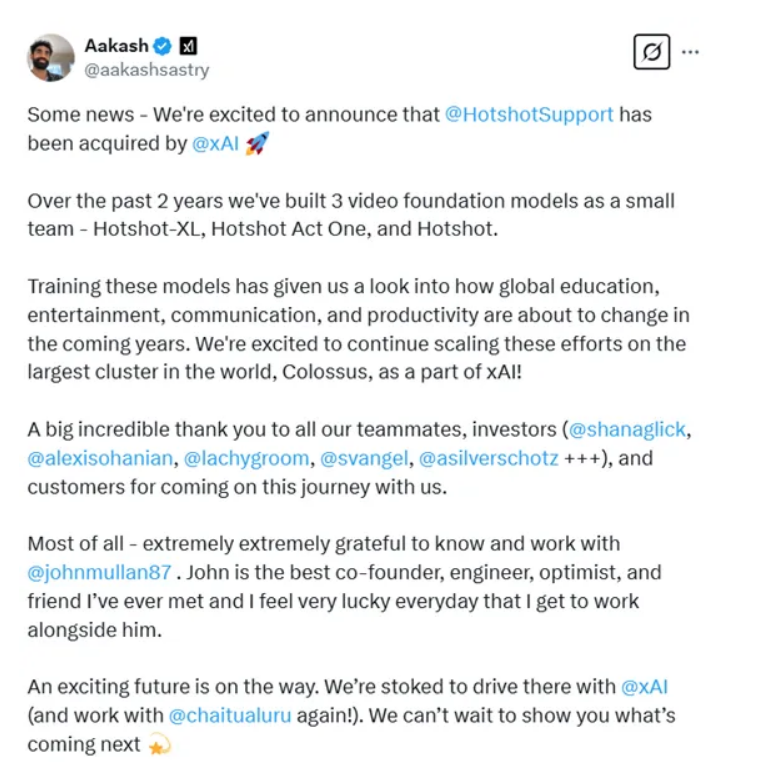Open the @aakashsastry handle
The width and height of the screenshot is (757, 766).
click(147, 70)
